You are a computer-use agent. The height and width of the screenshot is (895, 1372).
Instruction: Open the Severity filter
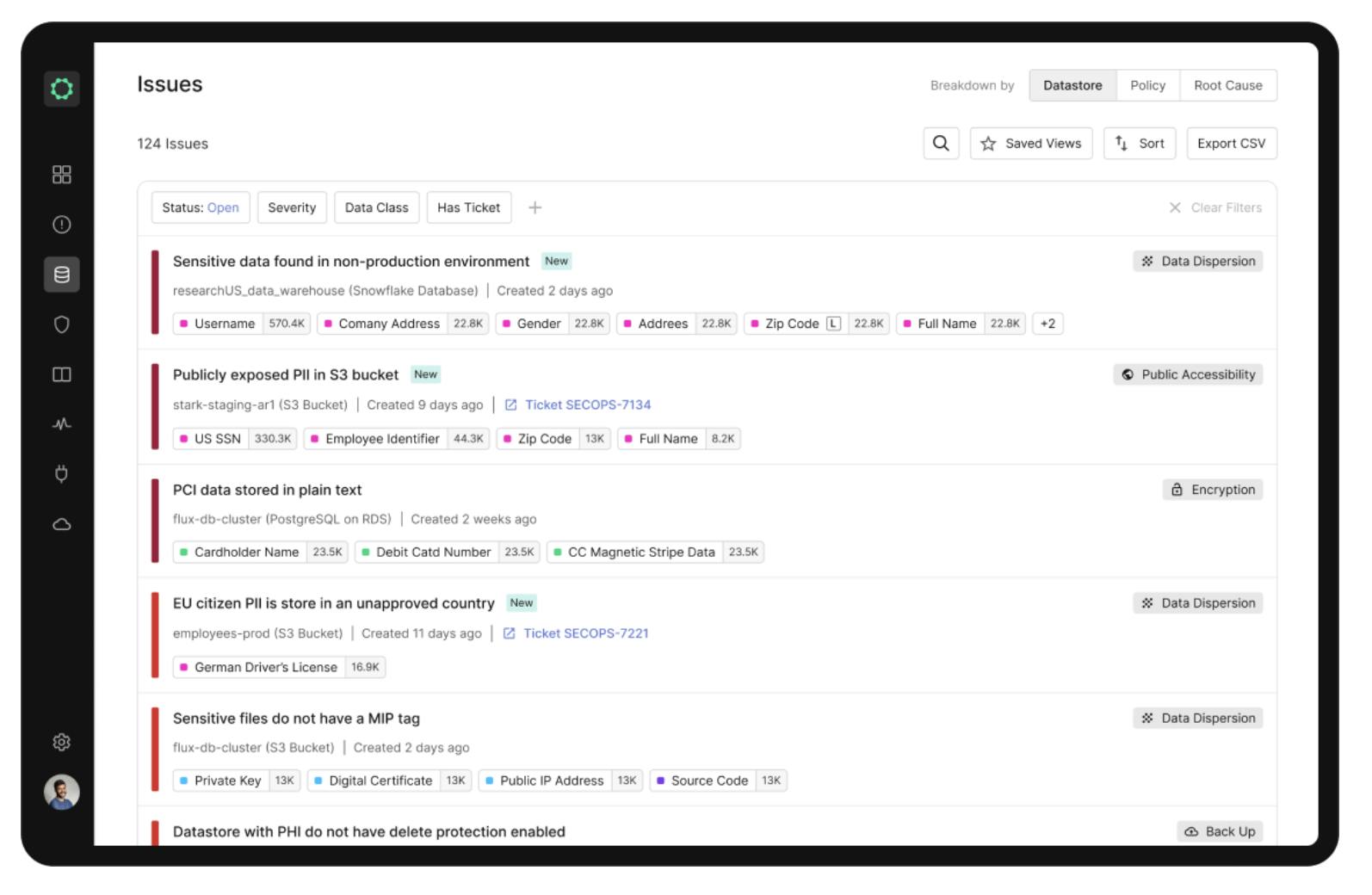pos(292,207)
